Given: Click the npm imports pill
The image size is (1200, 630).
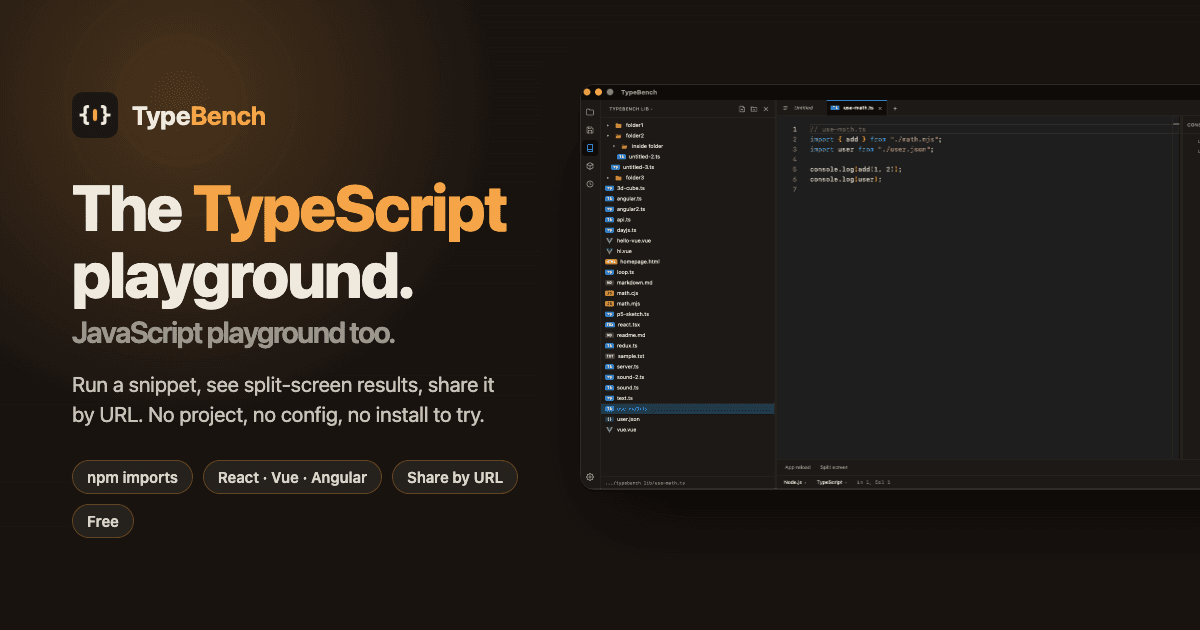Looking at the screenshot, I should [133, 477].
